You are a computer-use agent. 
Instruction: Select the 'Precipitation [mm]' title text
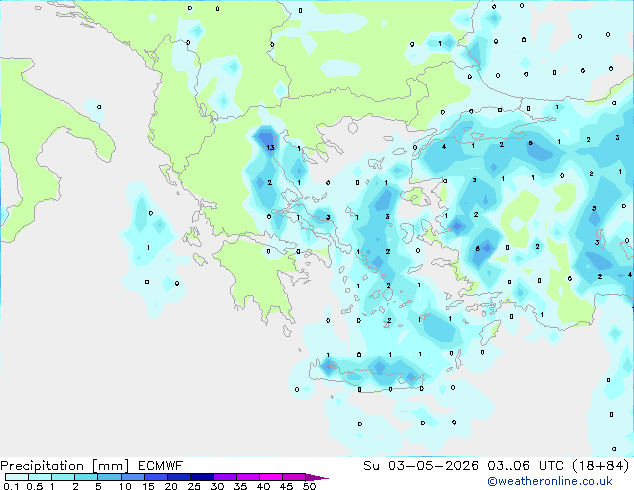click(x=65, y=466)
